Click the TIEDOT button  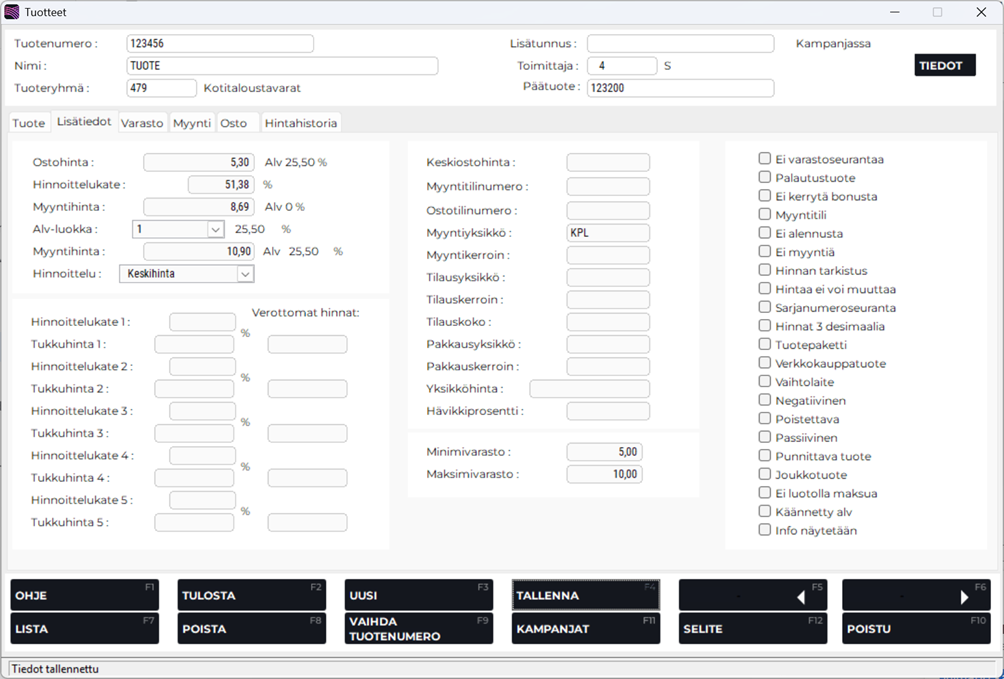[944, 66]
